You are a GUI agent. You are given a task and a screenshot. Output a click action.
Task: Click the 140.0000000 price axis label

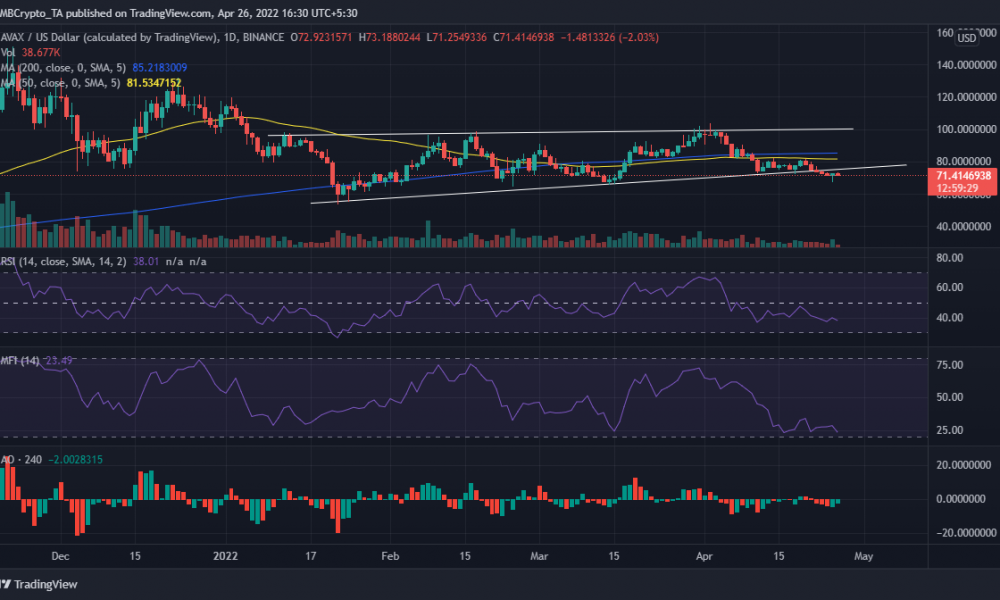tap(967, 65)
